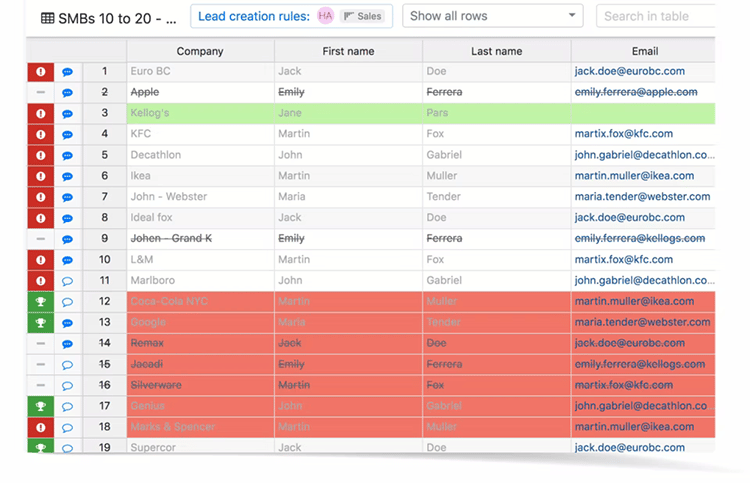Open Lead creation rules link
The width and height of the screenshot is (750, 483).
254,16
